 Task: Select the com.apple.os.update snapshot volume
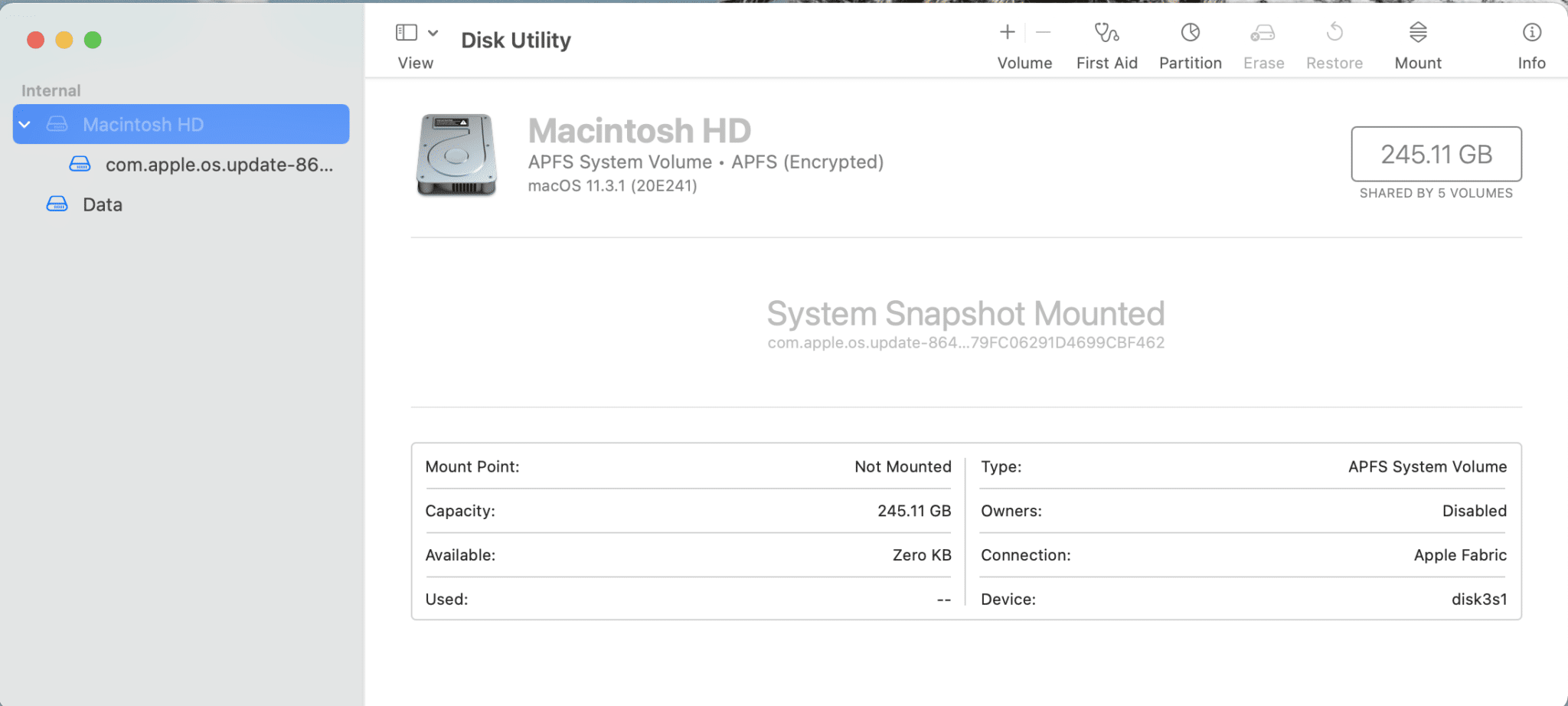pos(219,164)
